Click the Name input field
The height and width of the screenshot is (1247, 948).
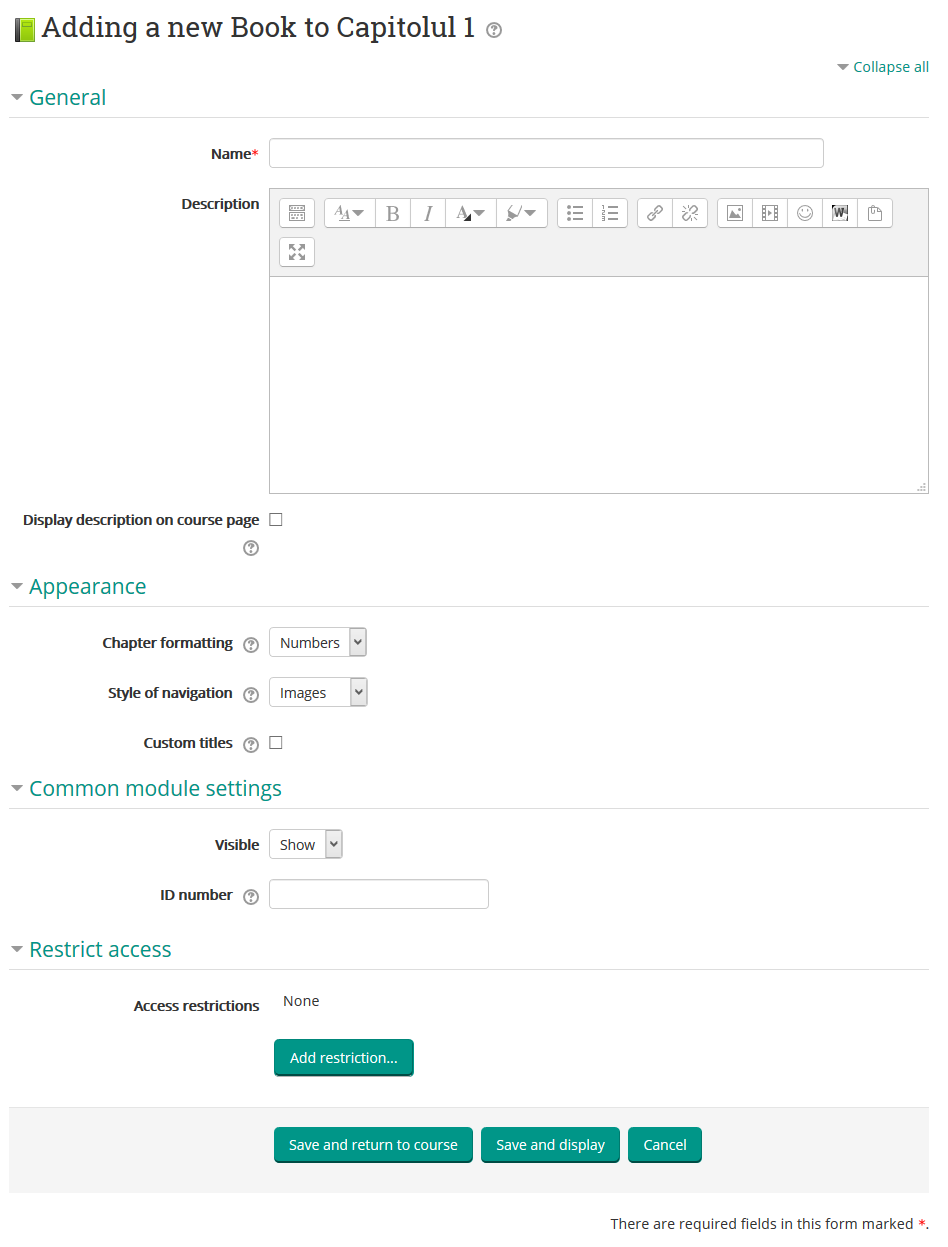(x=546, y=154)
